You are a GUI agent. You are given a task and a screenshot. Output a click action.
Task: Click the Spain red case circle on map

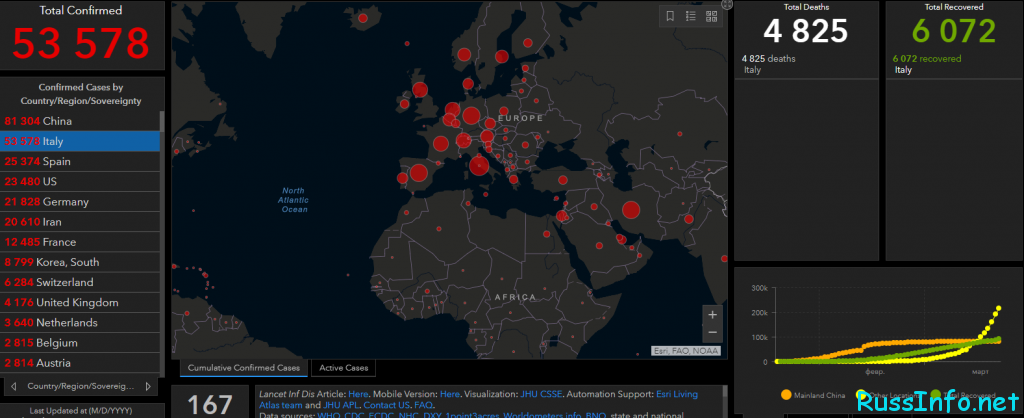[x=419, y=173]
